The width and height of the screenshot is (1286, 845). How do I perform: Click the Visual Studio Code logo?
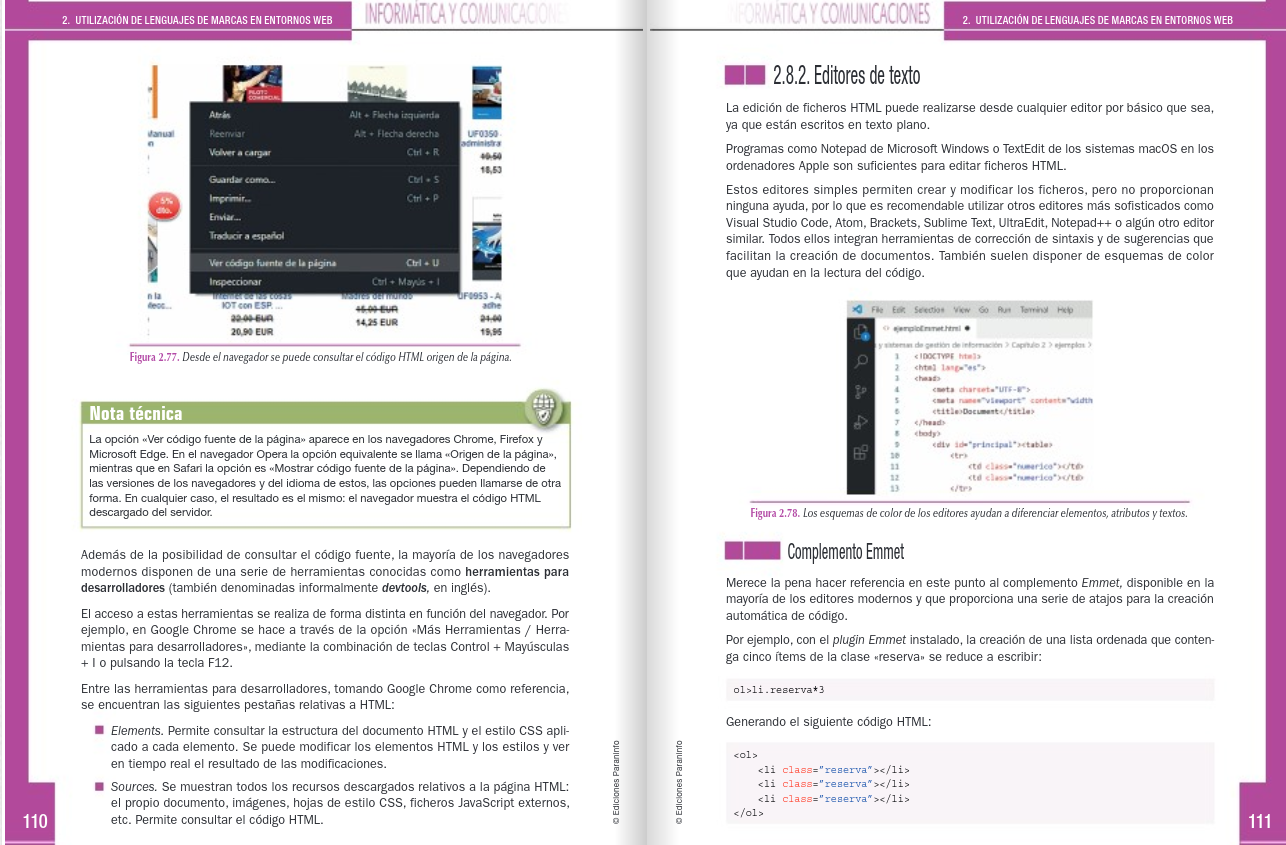(857, 310)
